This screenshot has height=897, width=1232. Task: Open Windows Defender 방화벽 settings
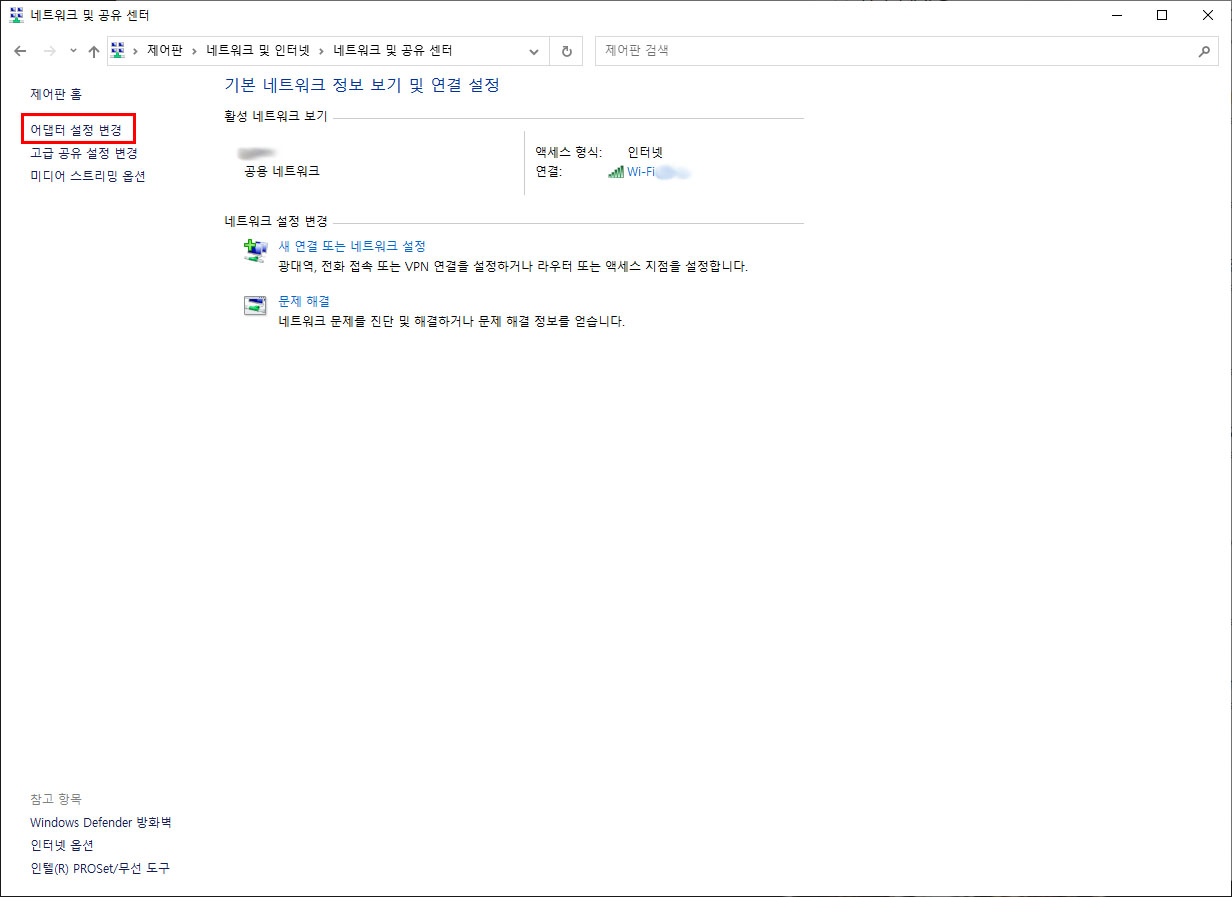100,822
